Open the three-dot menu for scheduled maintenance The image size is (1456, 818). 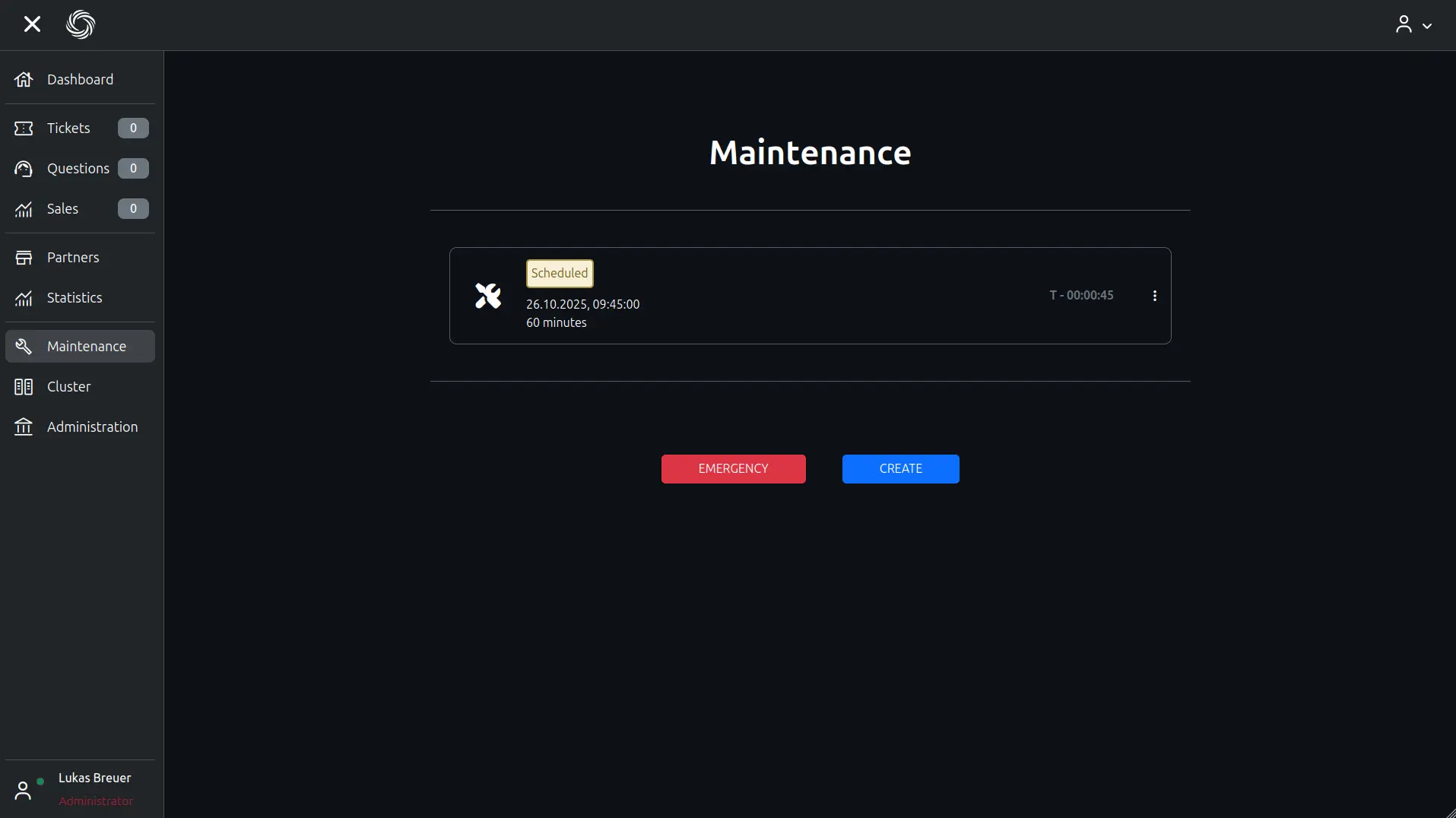(1154, 296)
